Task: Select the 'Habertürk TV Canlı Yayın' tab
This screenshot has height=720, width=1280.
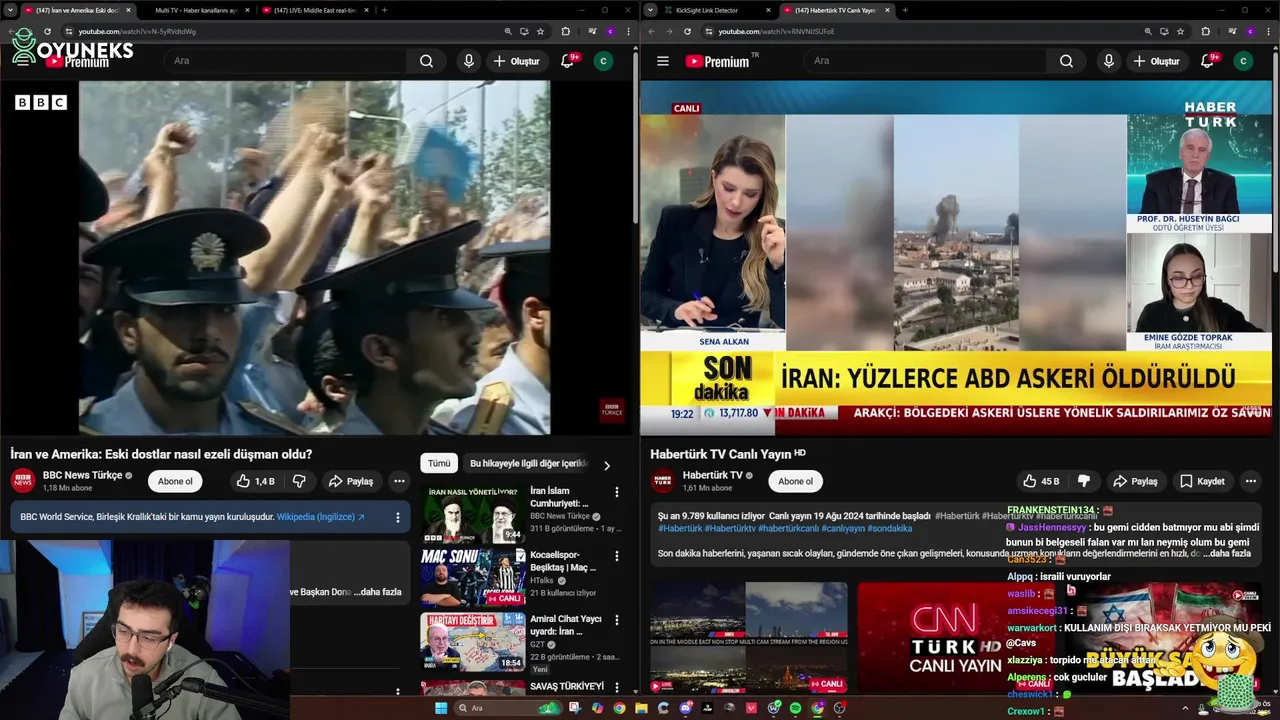Action: click(836, 10)
